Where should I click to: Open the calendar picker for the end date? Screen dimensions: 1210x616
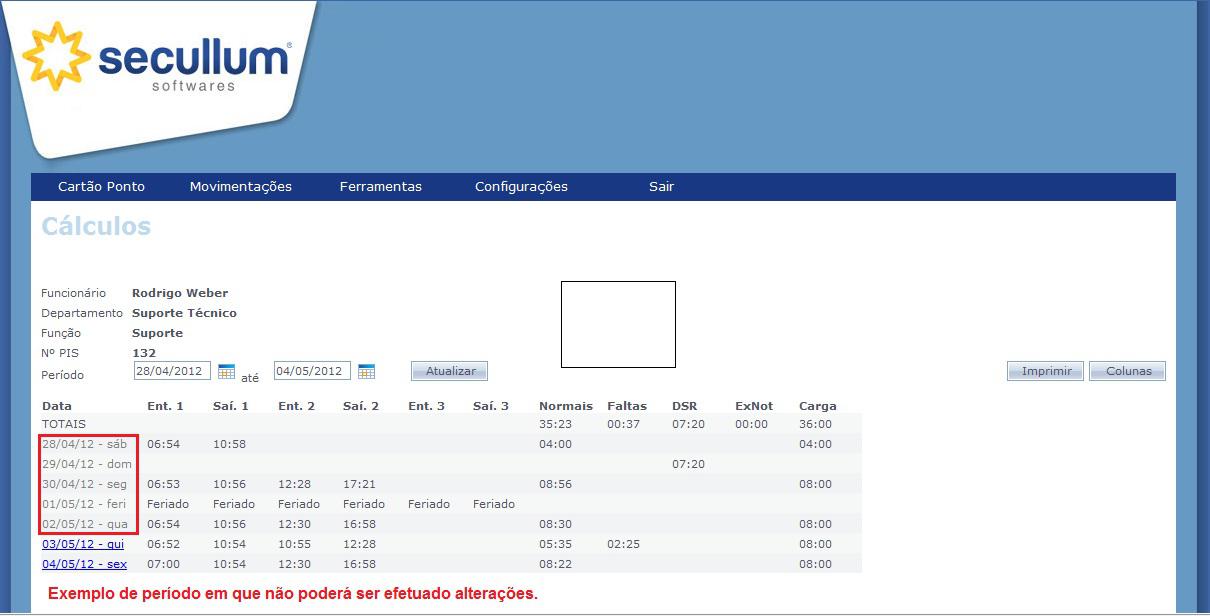tap(366, 370)
